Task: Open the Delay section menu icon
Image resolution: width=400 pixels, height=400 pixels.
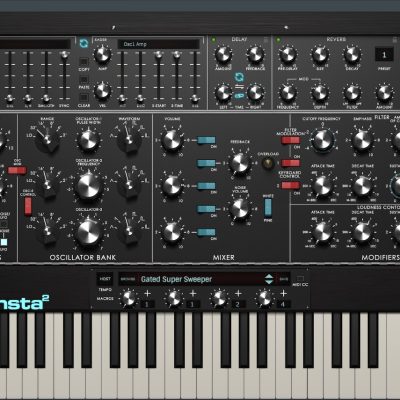Action: click(x=266, y=40)
